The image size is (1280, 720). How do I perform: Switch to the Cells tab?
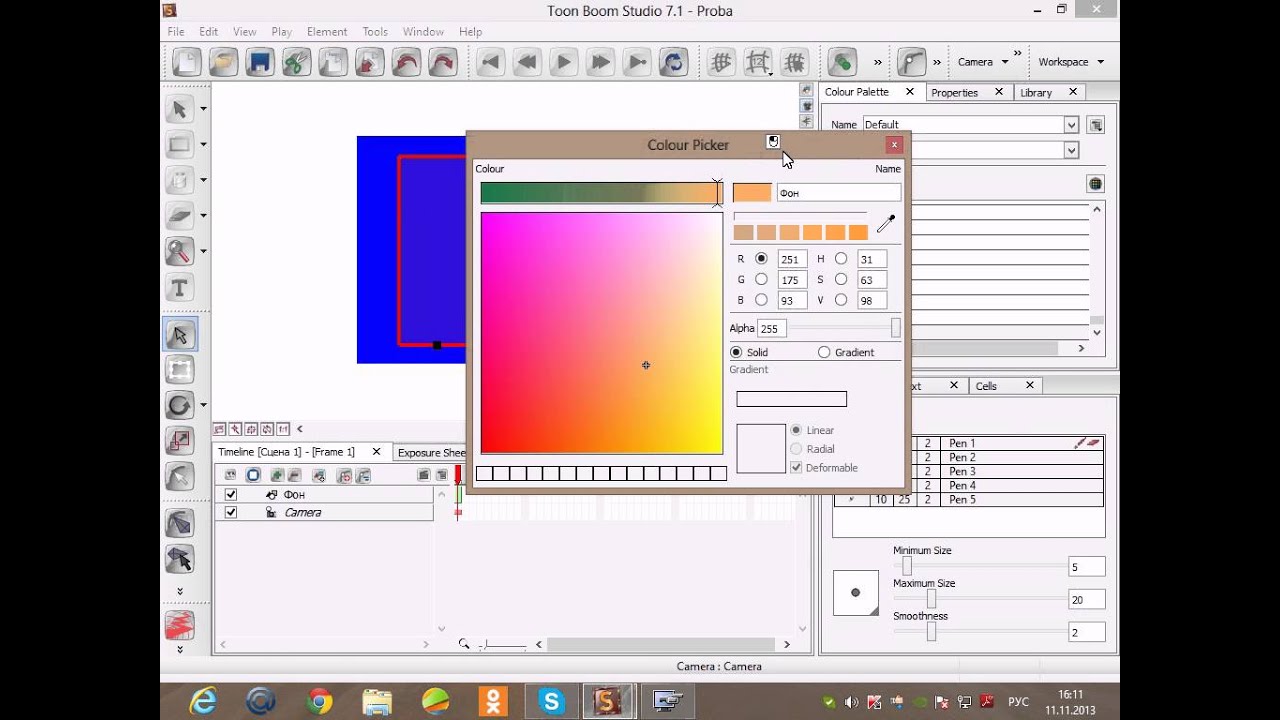coord(986,386)
